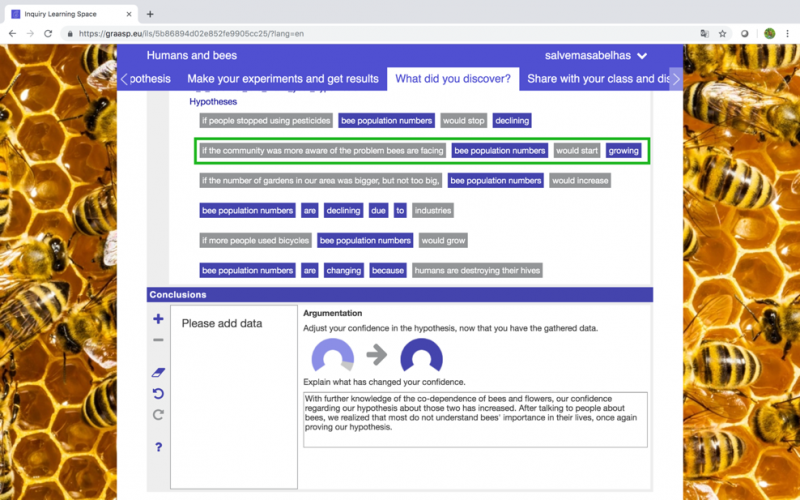The height and width of the screenshot is (500, 800).
Task: Select hypothesis about more people used bicycles
Action: 334,240
